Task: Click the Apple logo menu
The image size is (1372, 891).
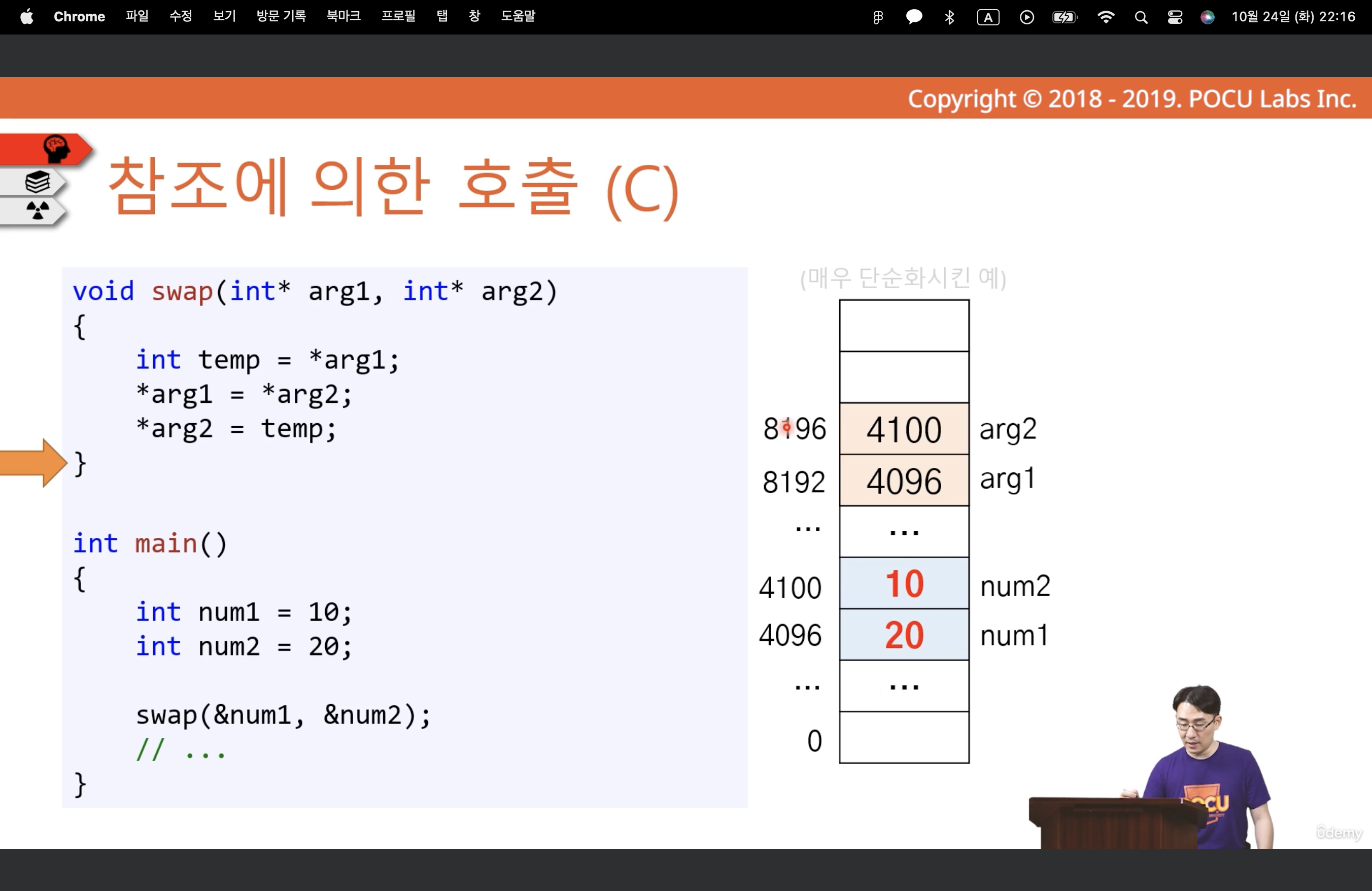Action: click(x=26, y=17)
